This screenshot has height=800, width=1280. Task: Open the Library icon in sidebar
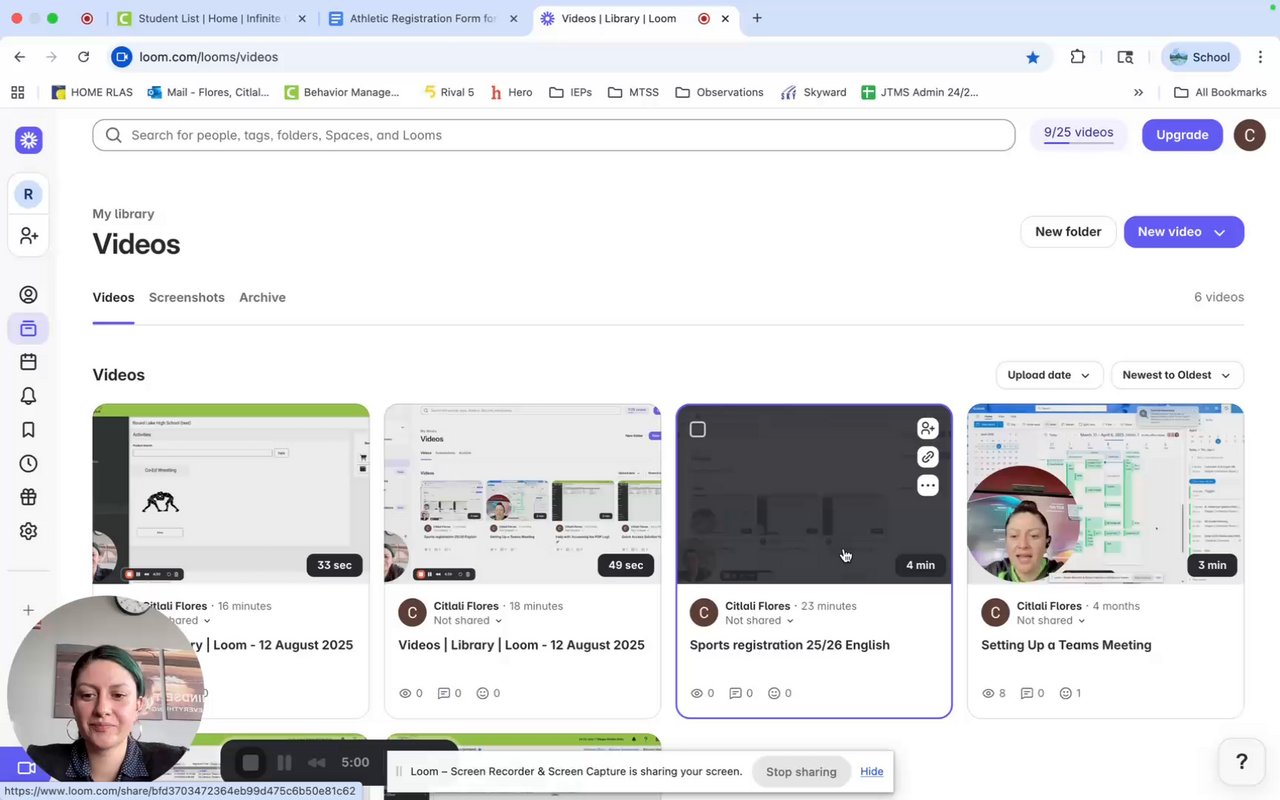(28, 328)
